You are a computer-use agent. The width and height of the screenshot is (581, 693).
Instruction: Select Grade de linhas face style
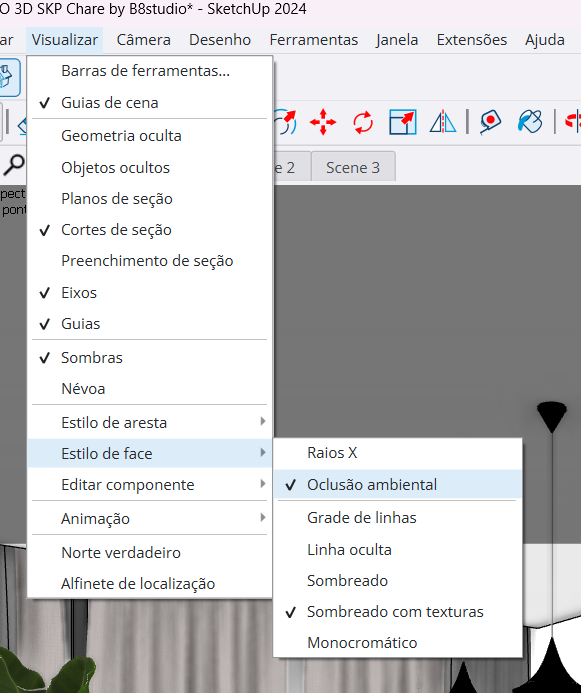pos(398,518)
